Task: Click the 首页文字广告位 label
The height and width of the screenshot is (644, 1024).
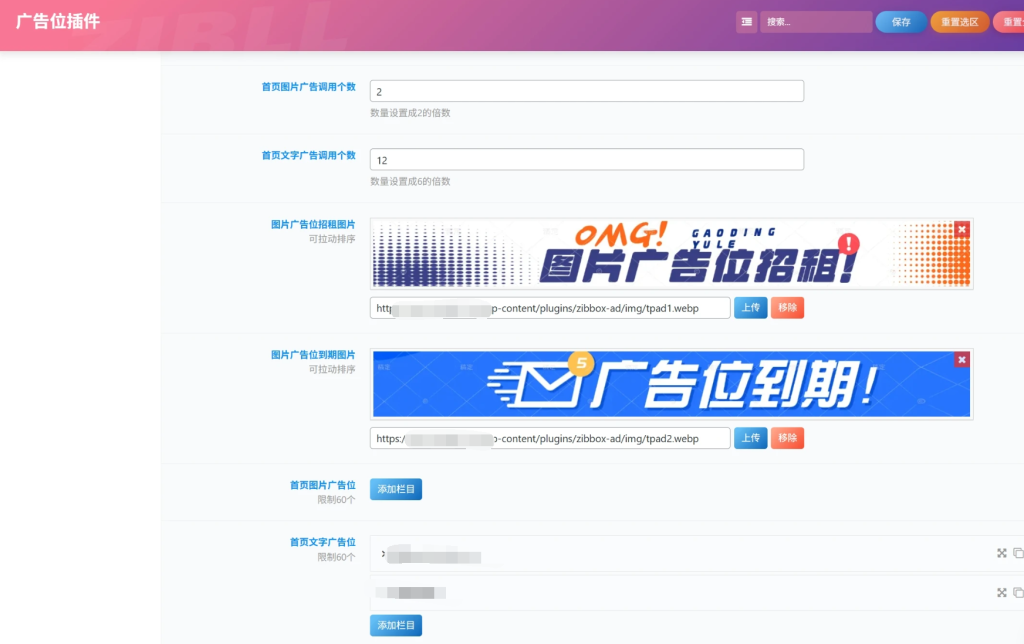Action: tap(323, 542)
